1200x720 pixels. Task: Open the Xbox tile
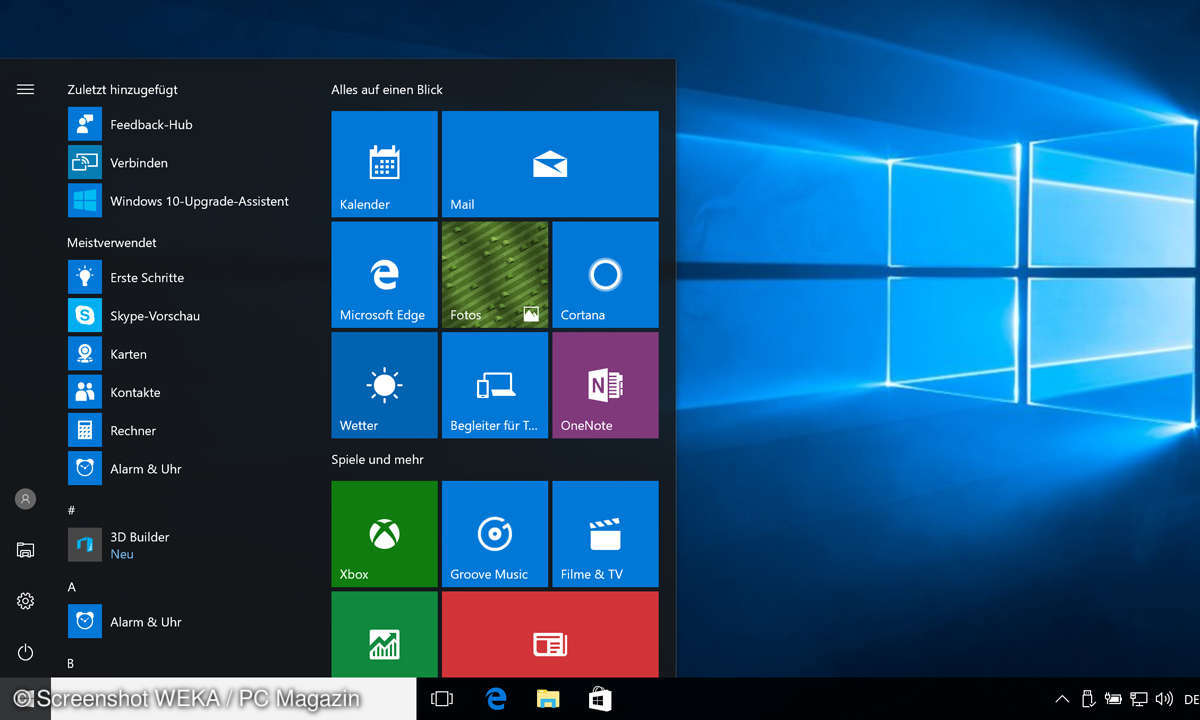pyautogui.click(x=384, y=534)
